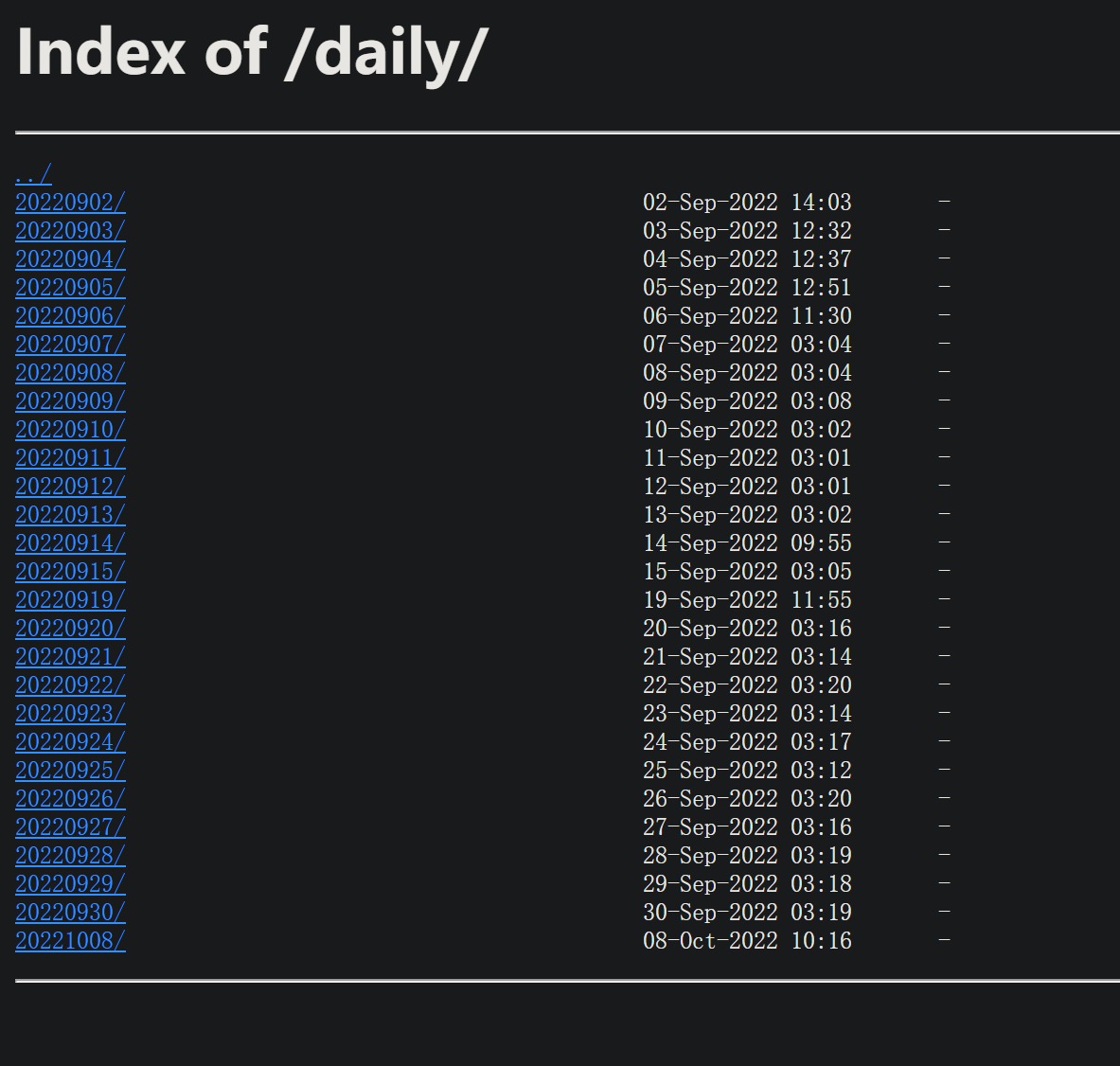This screenshot has height=1066, width=1120.
Task: Open the 20220903/ directory link
Action: click(71, 231)
